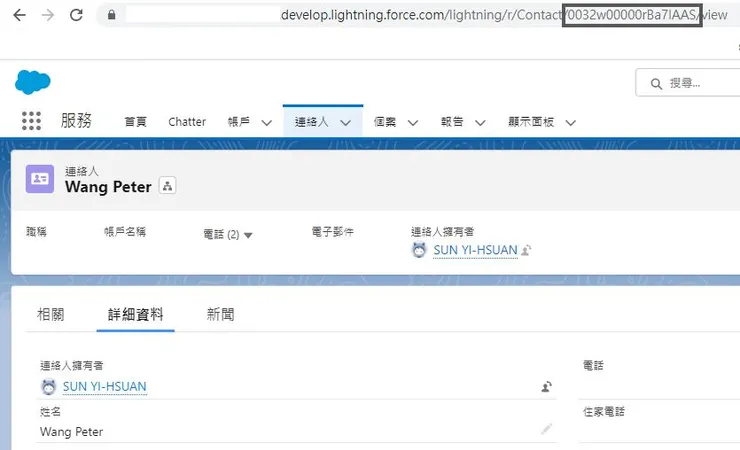Open the 顯示面板 navigation tab
Screen dimensions: 740x450
(x=531, y=122)
